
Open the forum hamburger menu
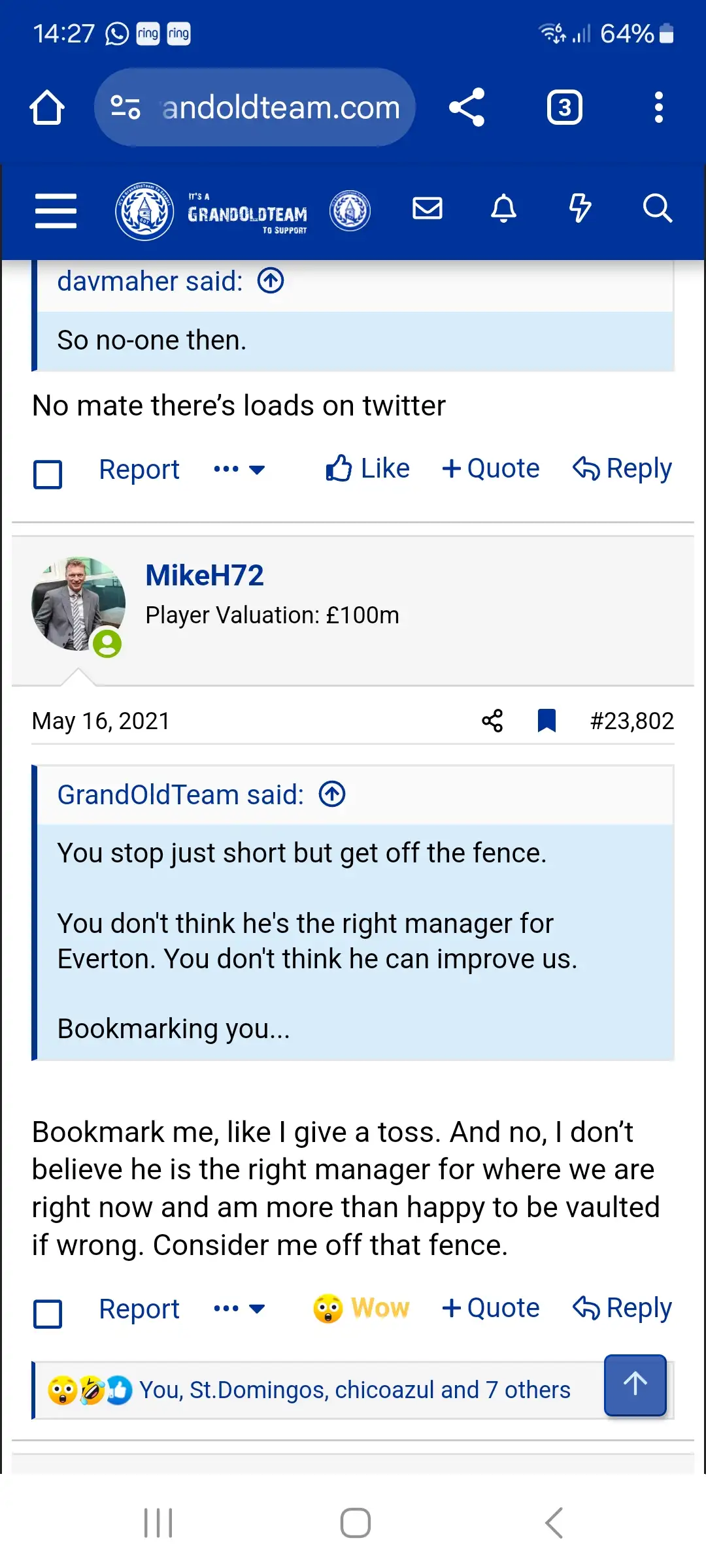pyautogui.click(x=56, y=210)
